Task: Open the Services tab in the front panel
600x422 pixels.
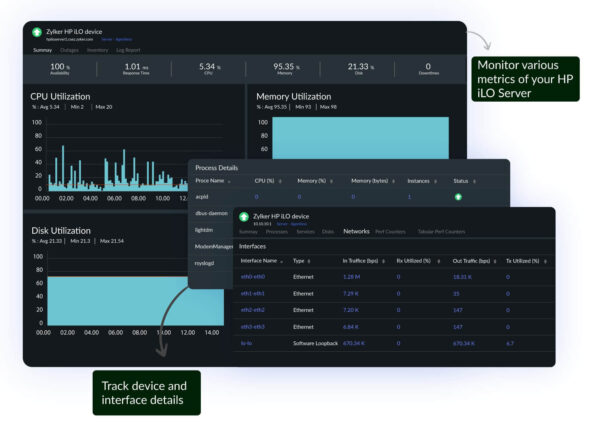Action: tap(305, 232)
